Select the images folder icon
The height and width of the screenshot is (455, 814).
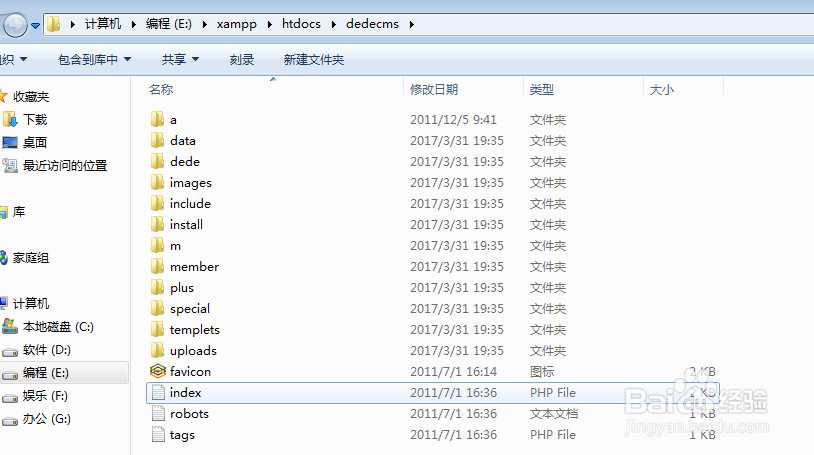coord(157,182)
